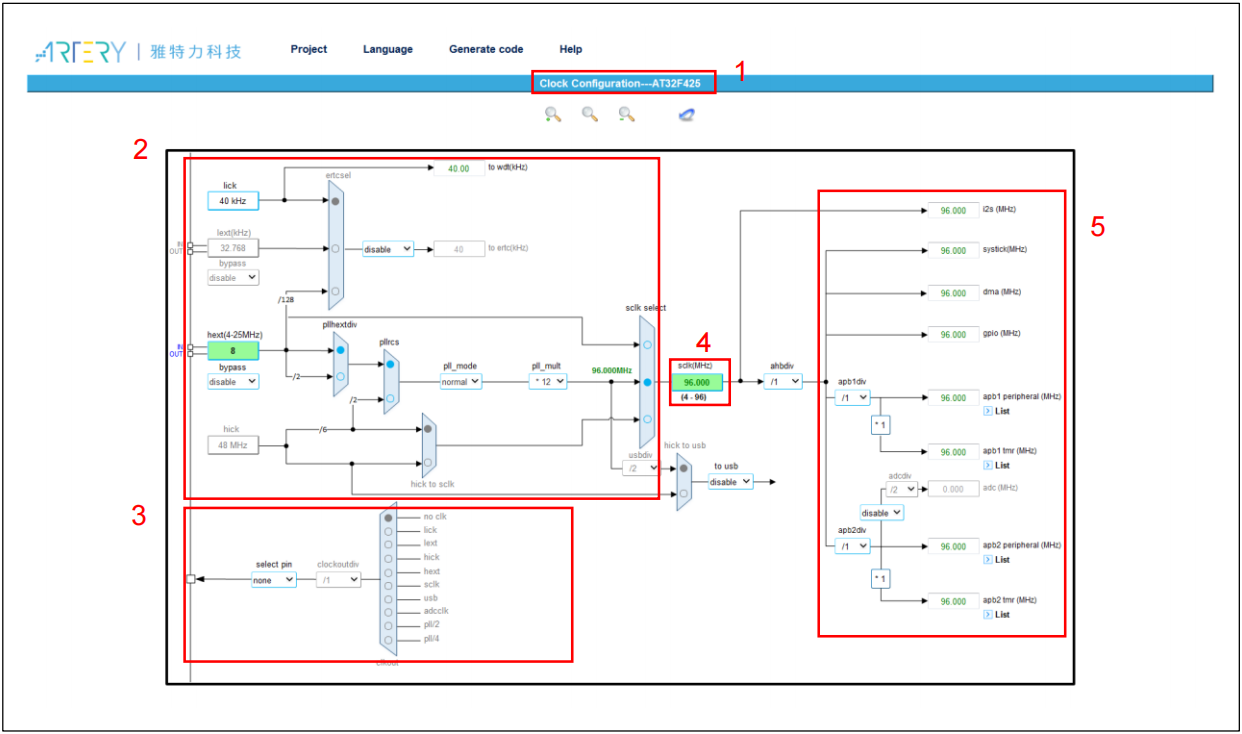Select the top radio in sclk select mux

pyautogui.click(x=647, y=345)
